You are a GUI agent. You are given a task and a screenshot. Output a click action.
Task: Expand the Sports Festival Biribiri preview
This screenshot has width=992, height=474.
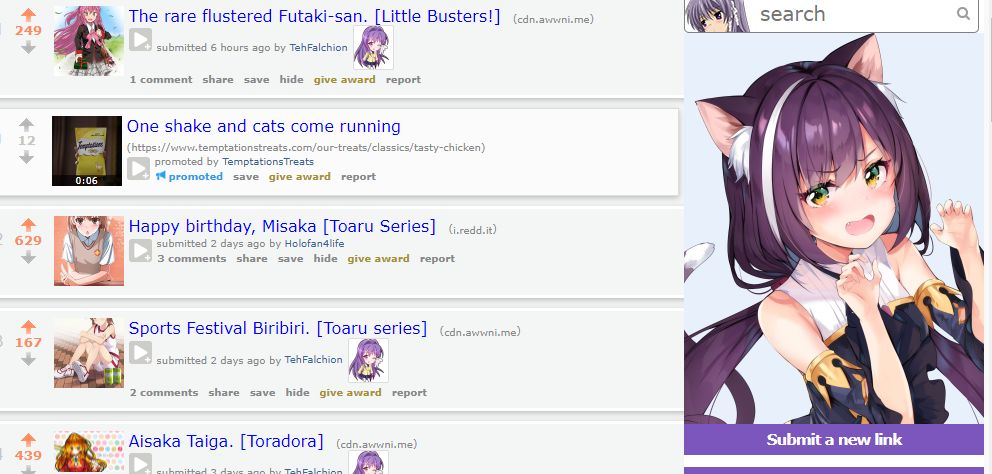140,352
